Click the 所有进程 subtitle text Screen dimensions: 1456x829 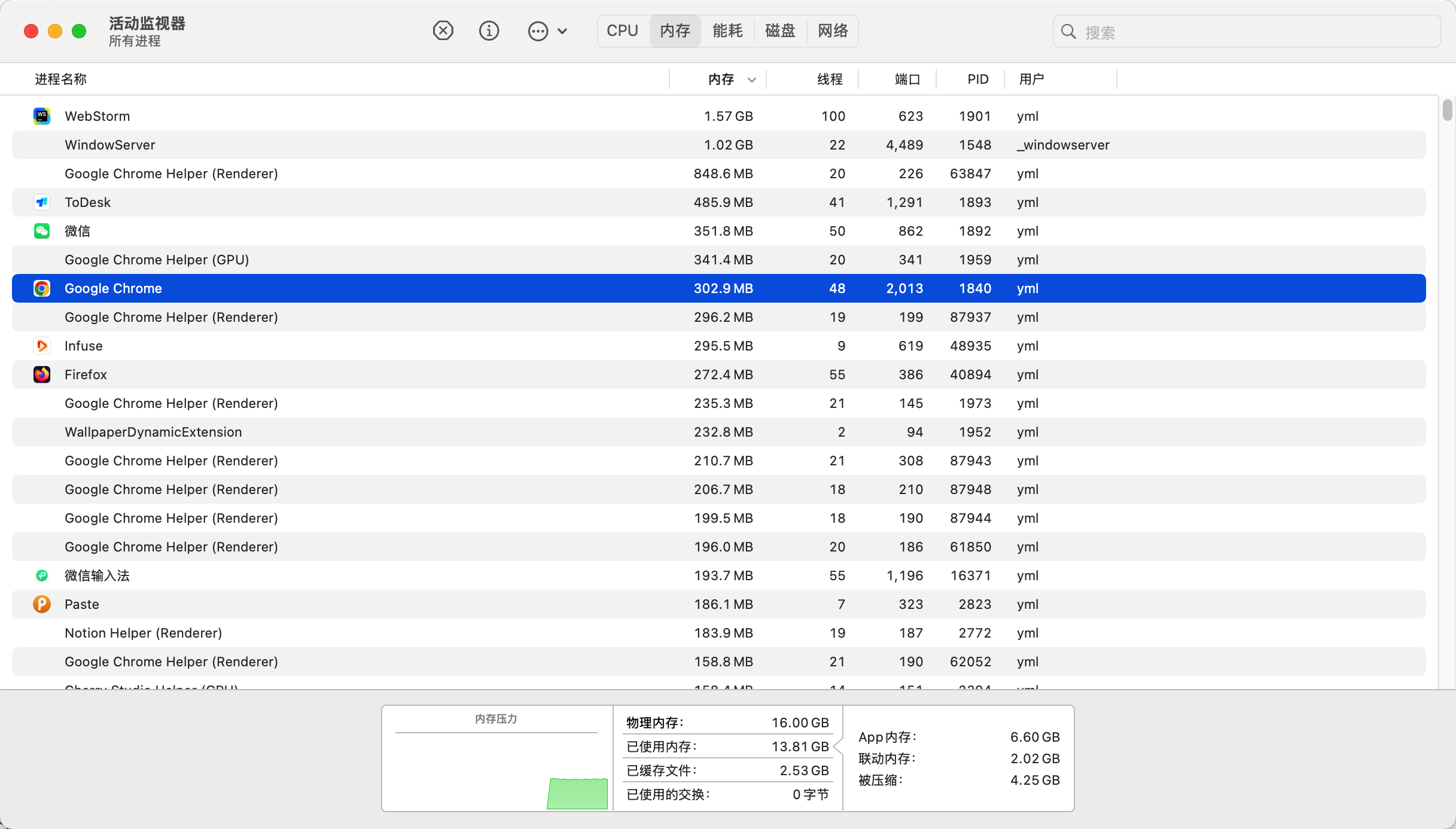[135, 41]
